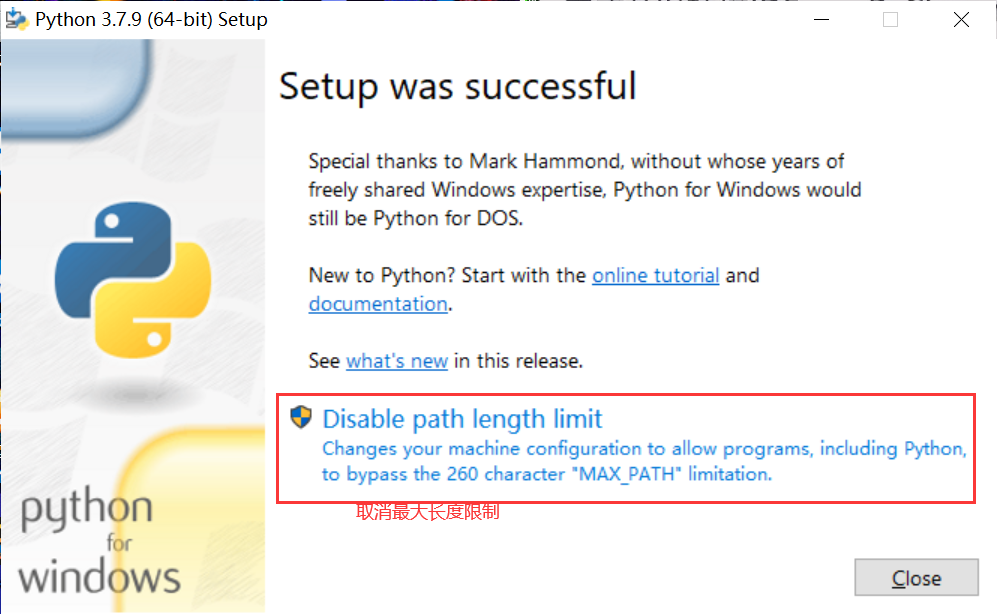Click the title bar reading Python 3.7.9 Setup
Screen dimensions: 997x614
point(150,19)
